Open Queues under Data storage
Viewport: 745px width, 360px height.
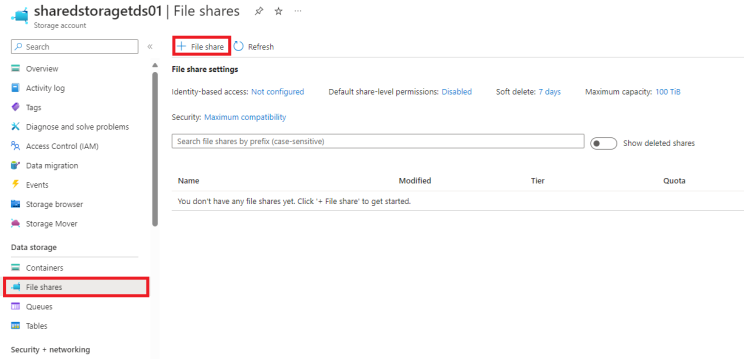39,307
